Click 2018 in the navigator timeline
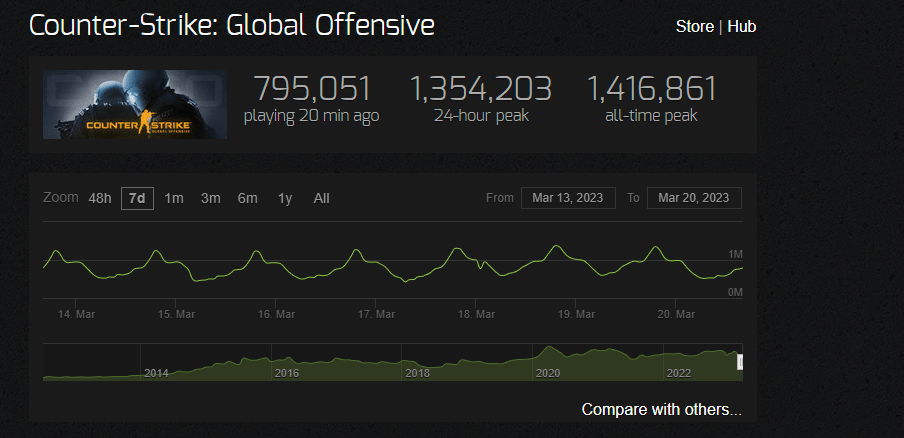This screenshot has width=904, height=438. coord(417,373)
